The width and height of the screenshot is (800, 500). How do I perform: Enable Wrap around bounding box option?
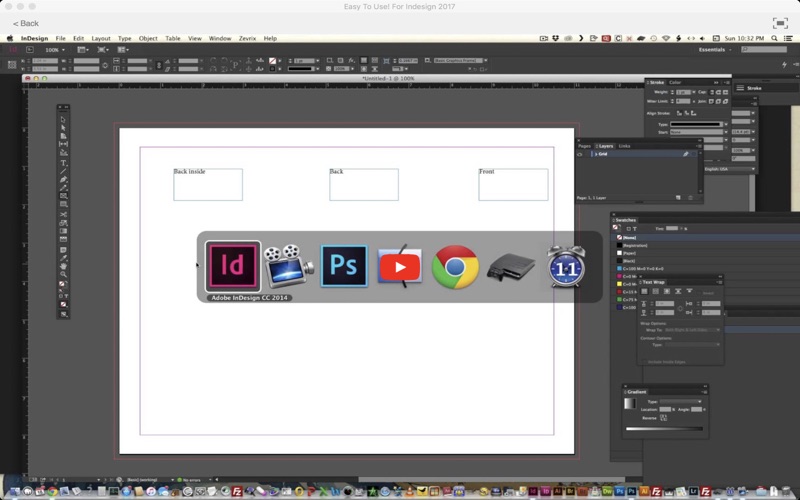[x=656, y=291]
